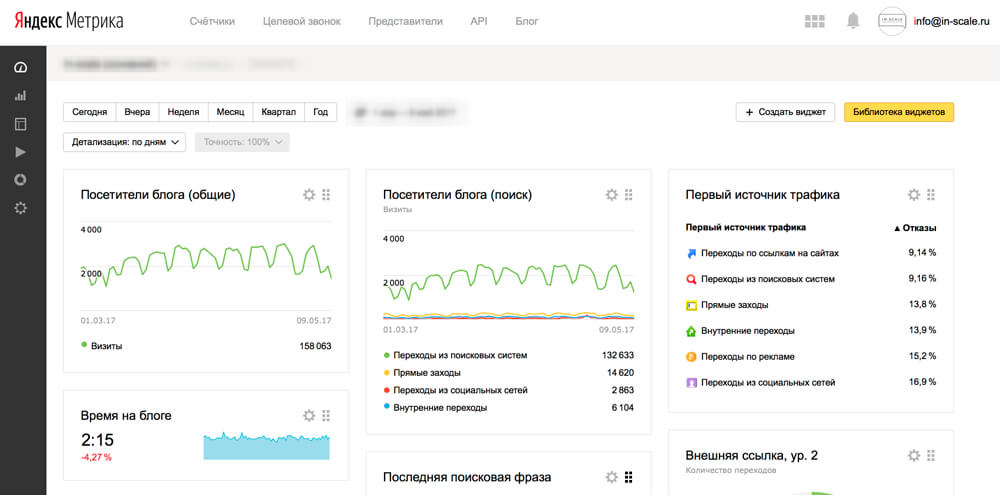
Task: Open sidebar settings gear icon
Action: 20,208
